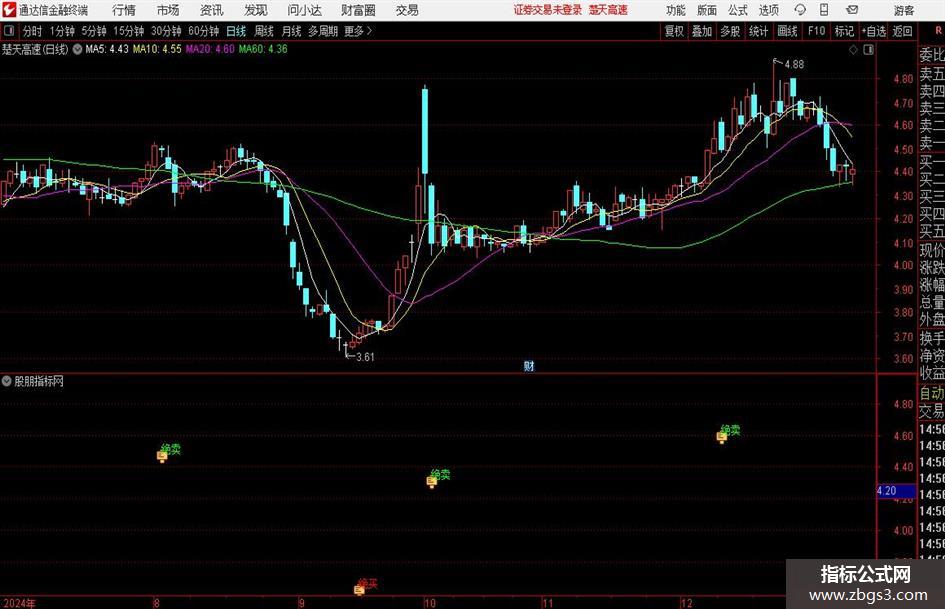
Task: Open the 交易 menu
Action: pos(407,10)
